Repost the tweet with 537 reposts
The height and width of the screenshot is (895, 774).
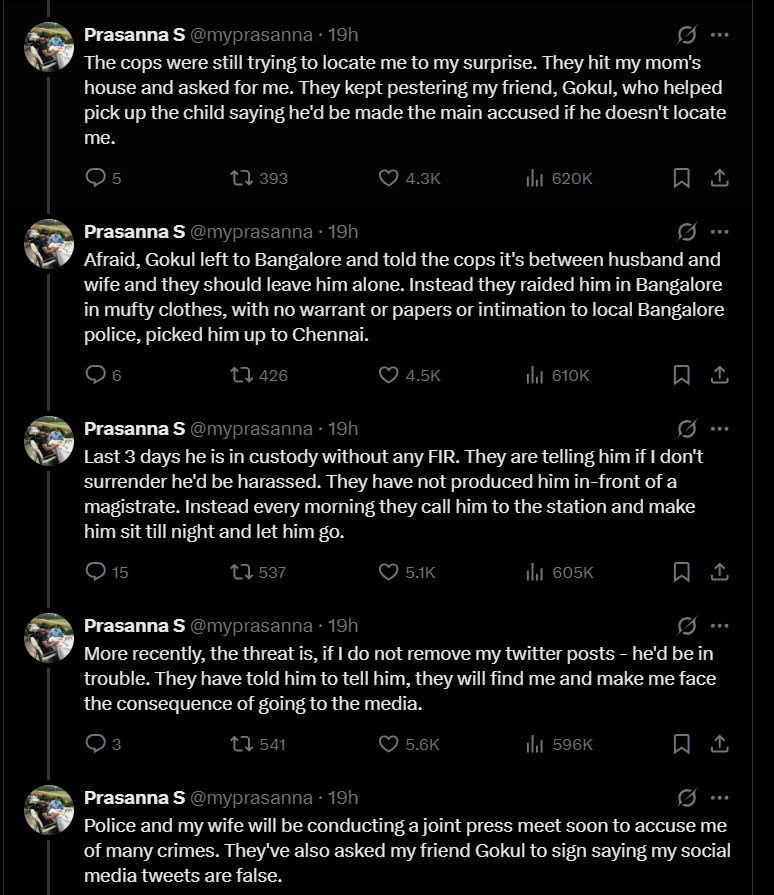pos(241,572)
